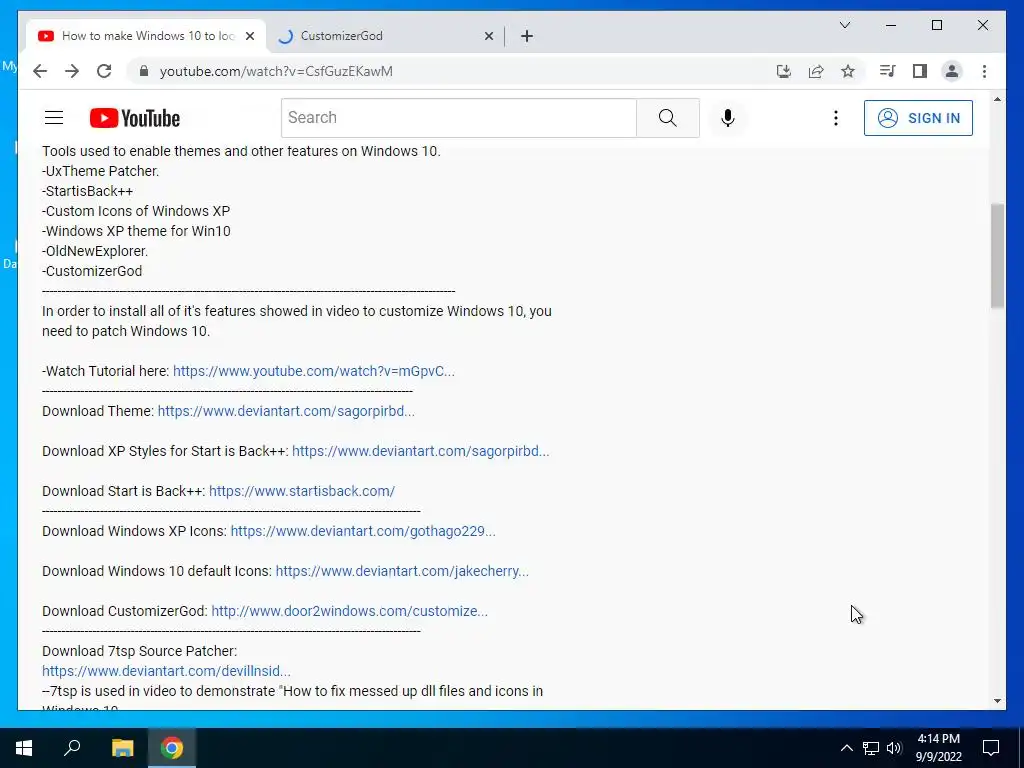The height and width of the screenshot is (768, 1024).
Task: Open the door2windows CustomizerGod link
Action: click(x=349, y=611)
